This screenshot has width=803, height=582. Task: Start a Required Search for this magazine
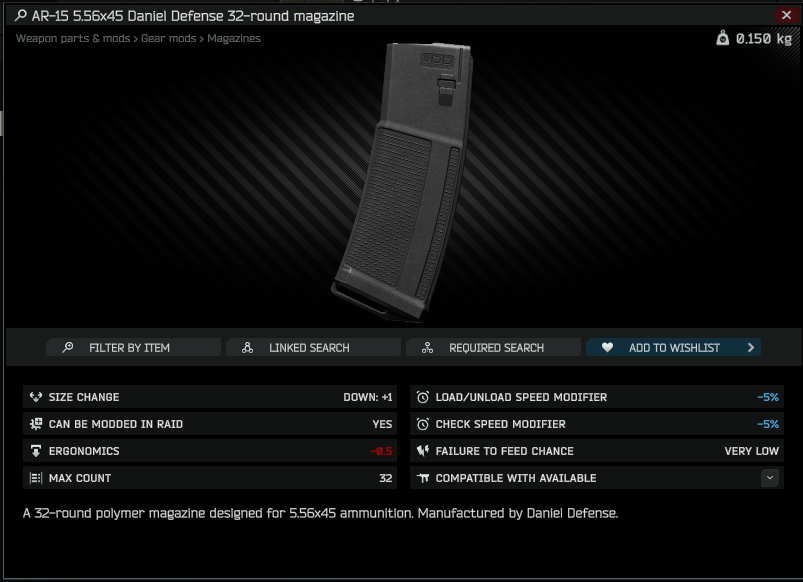click(493, 347)
